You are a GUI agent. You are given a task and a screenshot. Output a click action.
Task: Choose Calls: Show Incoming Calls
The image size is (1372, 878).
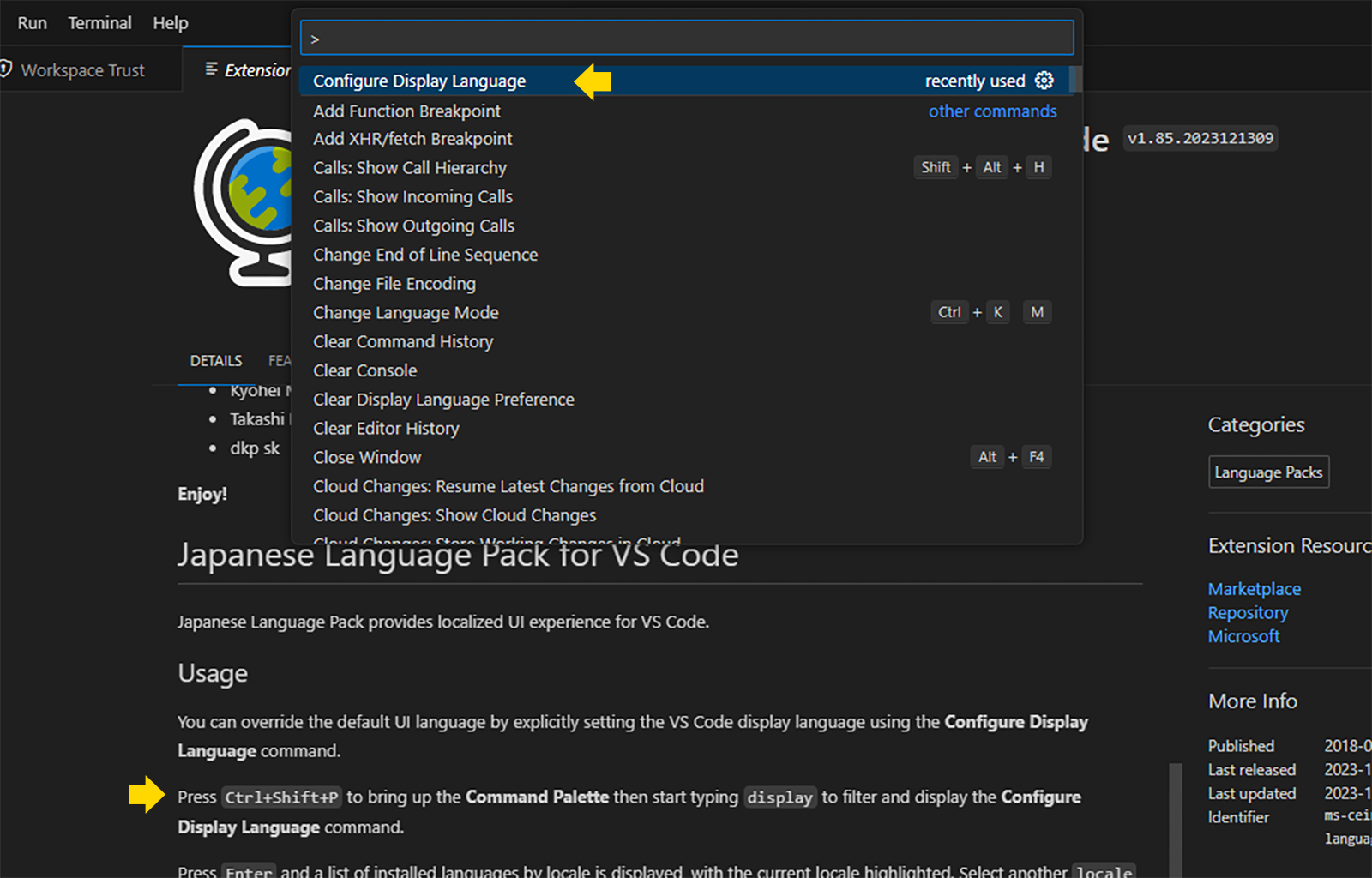click(683, 197)
